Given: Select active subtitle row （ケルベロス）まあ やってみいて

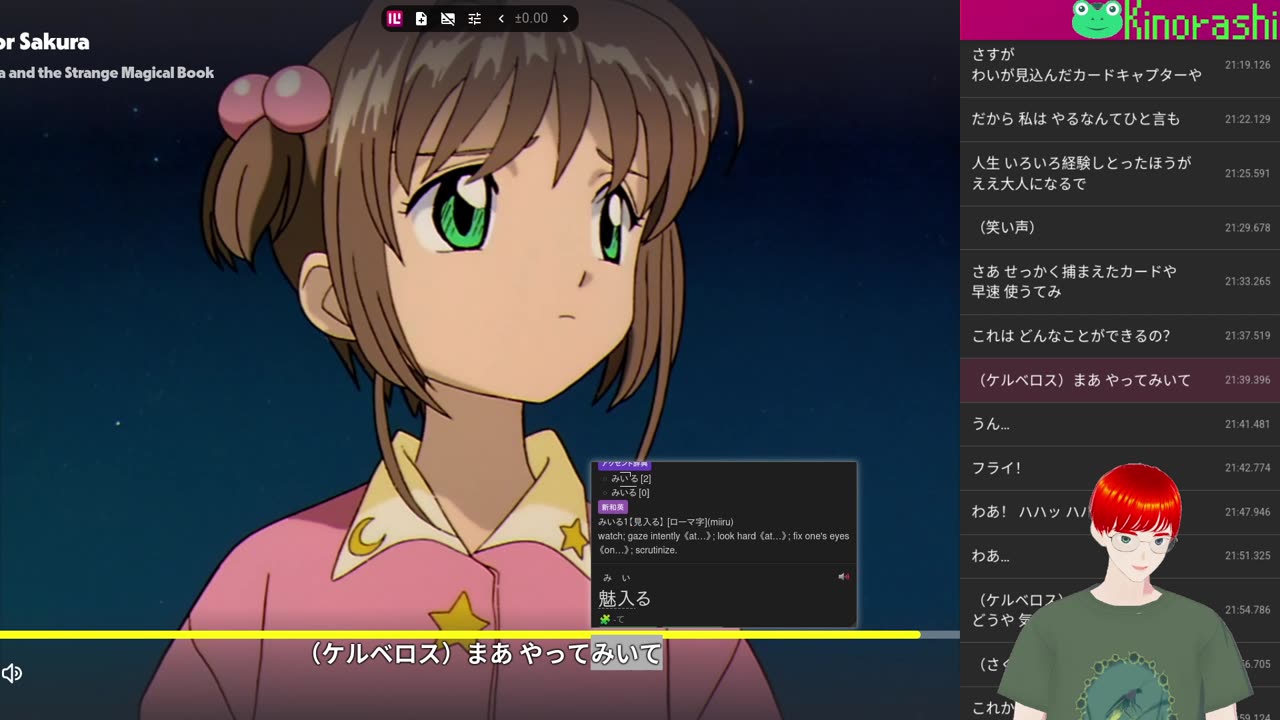Looking at the screenshot, I should click(1120, 380).
